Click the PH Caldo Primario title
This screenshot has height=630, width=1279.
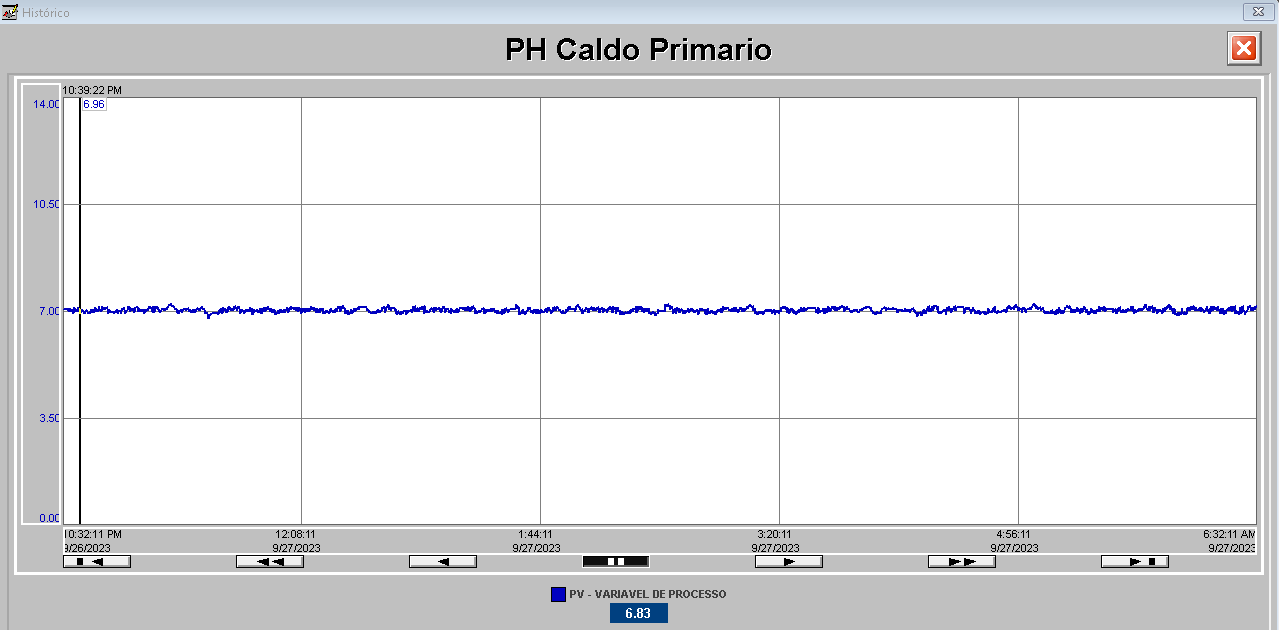click(x=638, y=49)
